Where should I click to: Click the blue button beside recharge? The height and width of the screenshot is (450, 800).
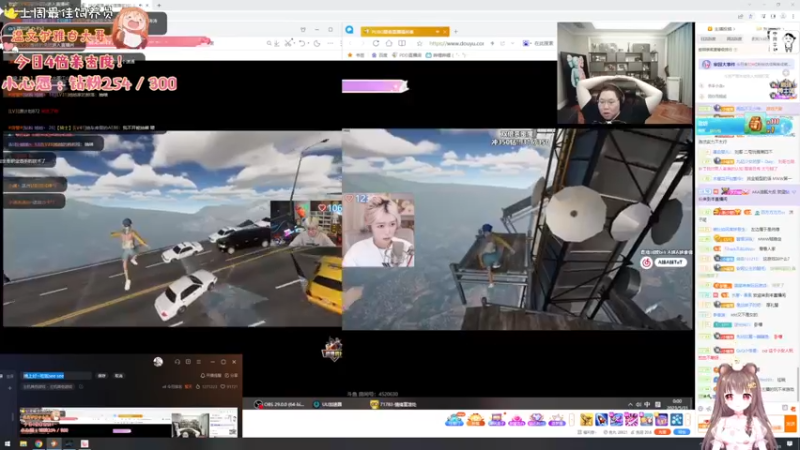tap(682, 432)
